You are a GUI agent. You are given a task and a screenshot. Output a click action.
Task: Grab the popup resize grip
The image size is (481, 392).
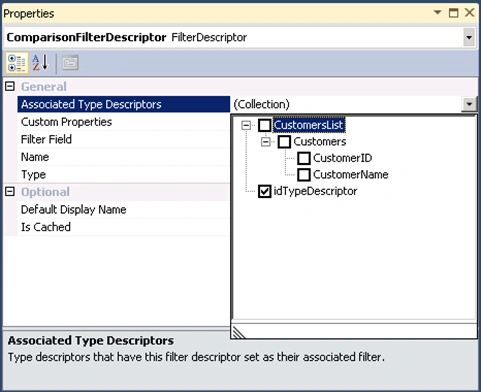point(239,332)
